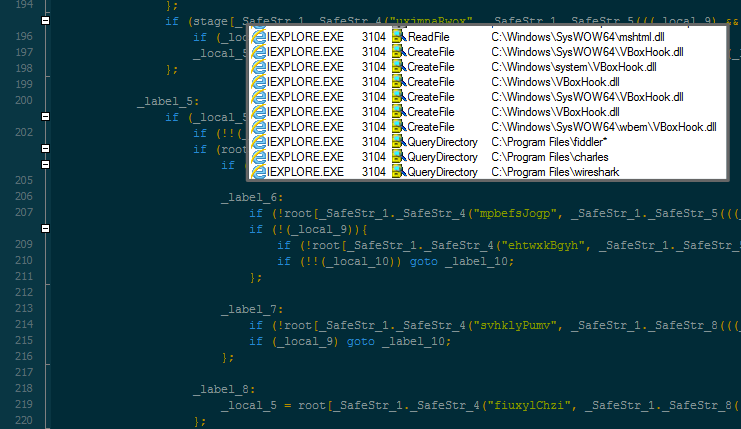Click the ReadFile operation icon
Image resolution: width=741 pixels, height=429 pixels.
pos(398,37)
